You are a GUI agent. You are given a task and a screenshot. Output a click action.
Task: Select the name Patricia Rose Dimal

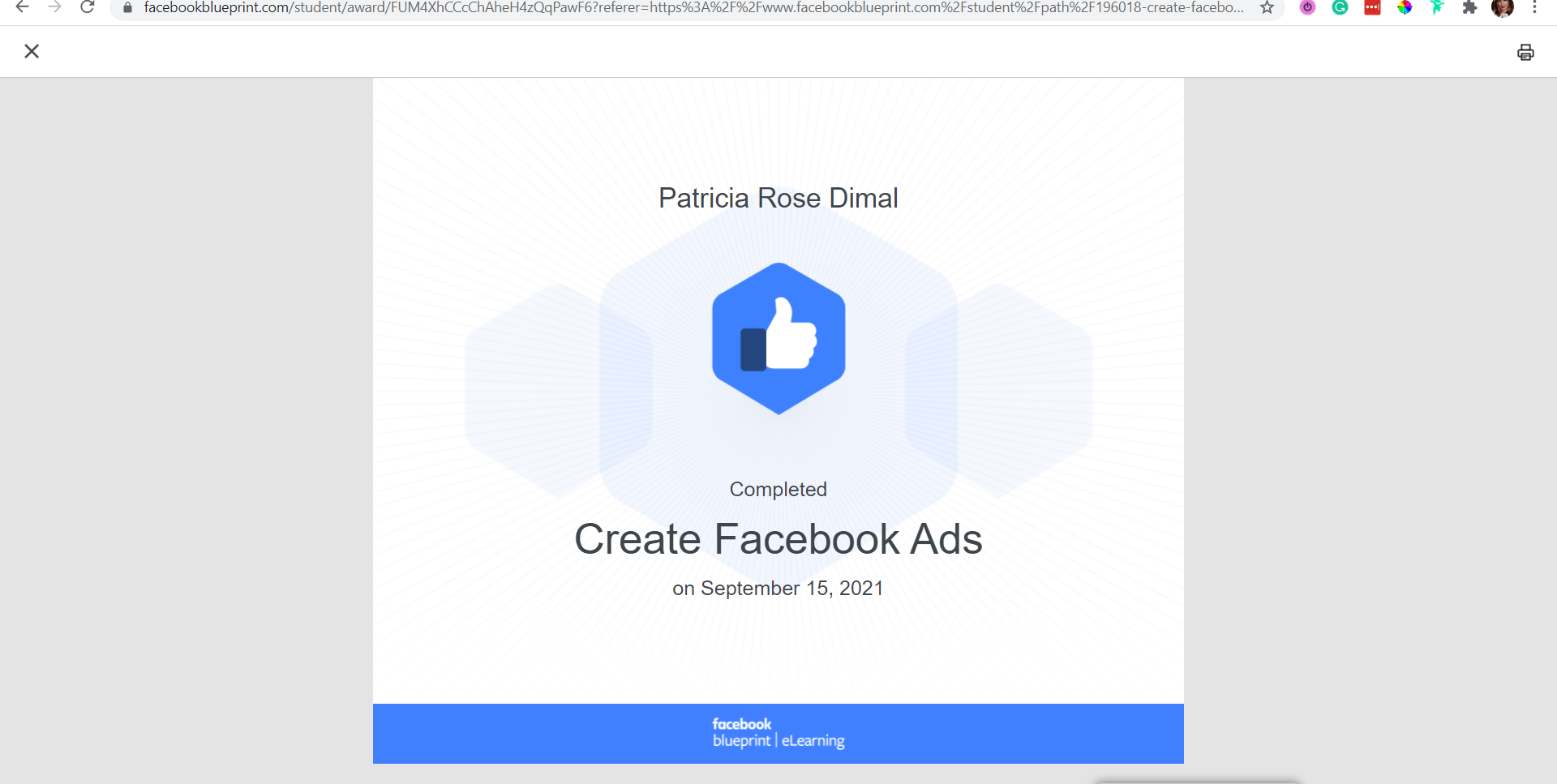pyautogui.click(x=777, y=198)
